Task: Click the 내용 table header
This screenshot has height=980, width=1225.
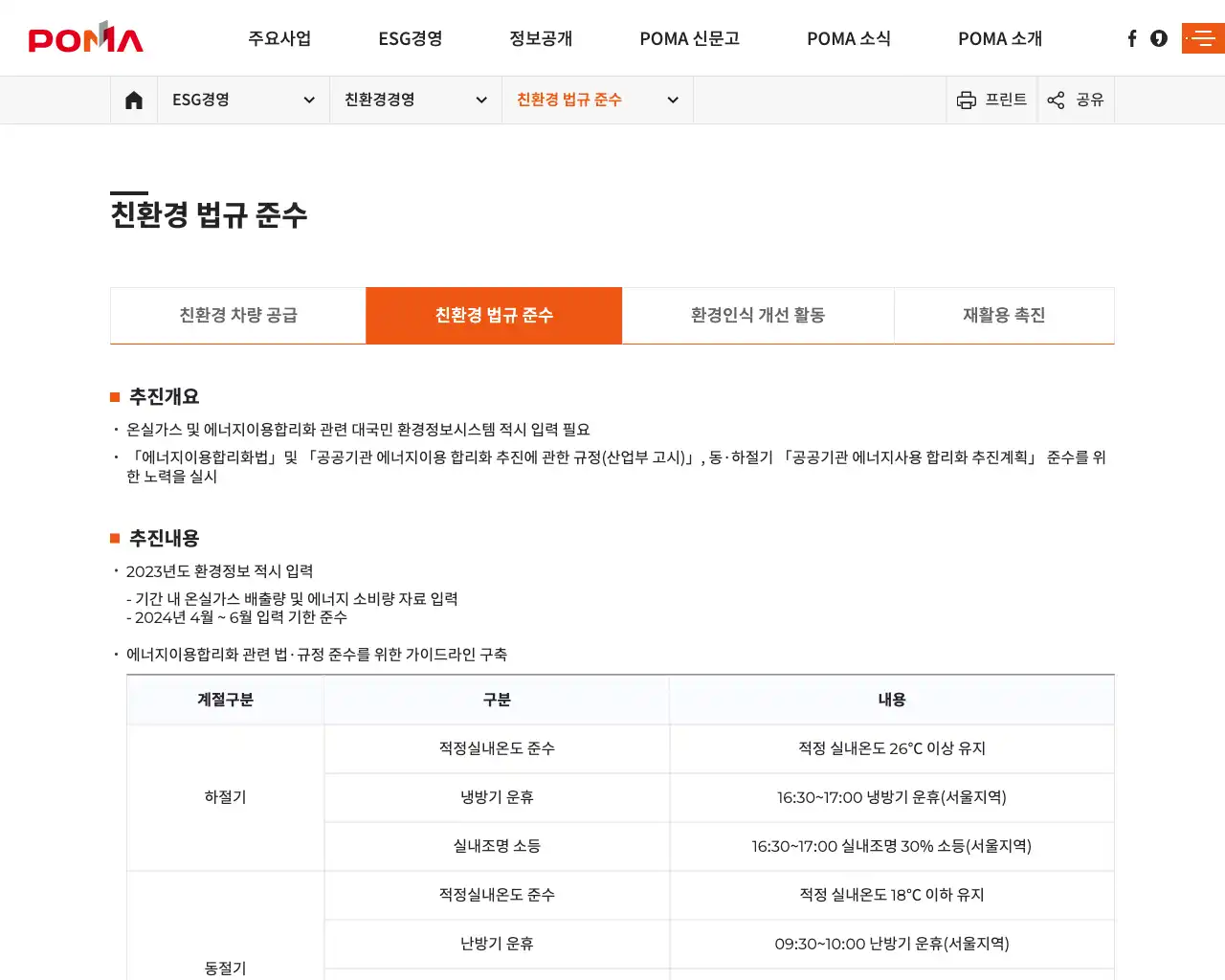Action: click(892, 700)
